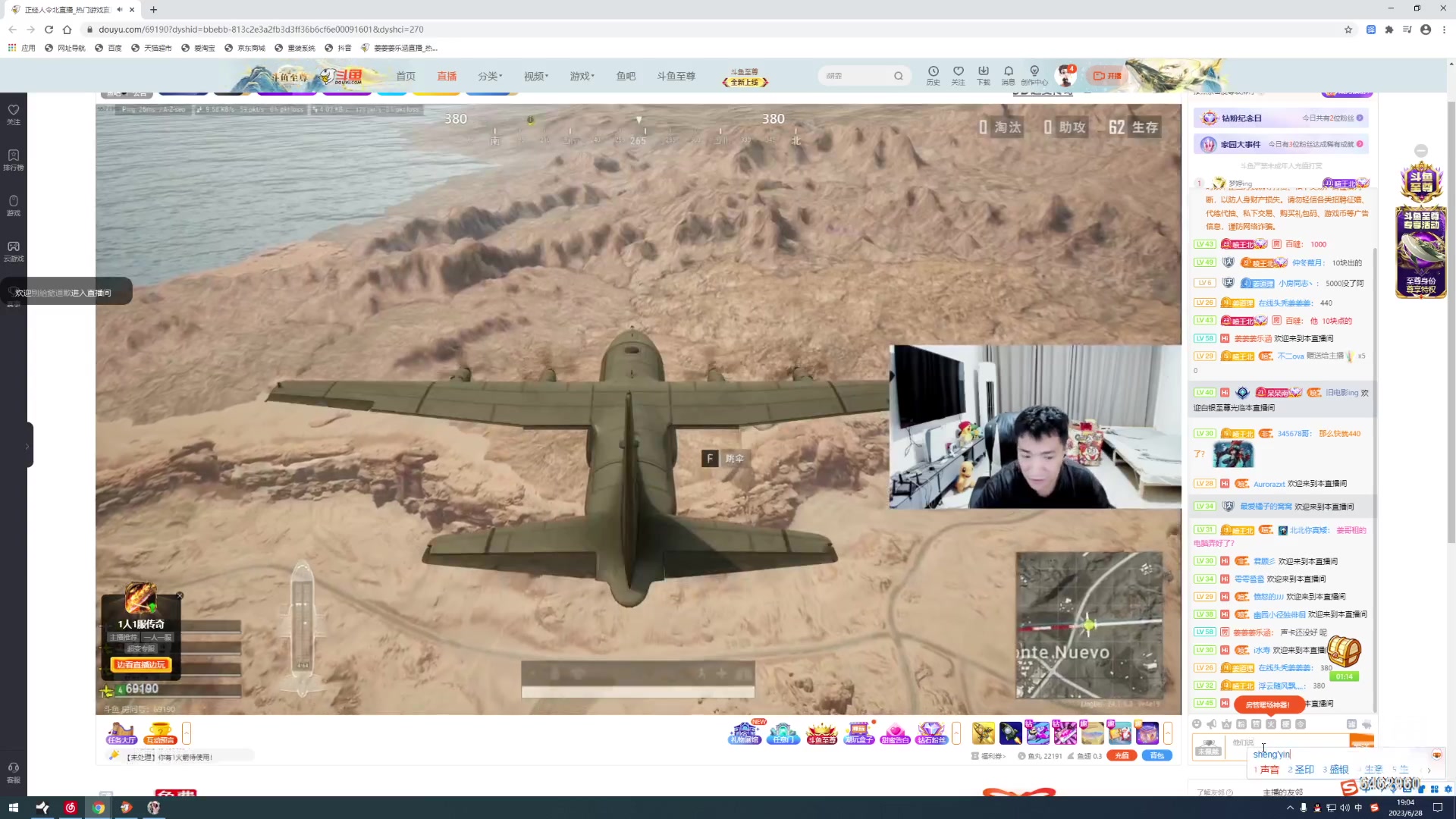Expand the 分类 category dropdown

click(x=489, y=76)
